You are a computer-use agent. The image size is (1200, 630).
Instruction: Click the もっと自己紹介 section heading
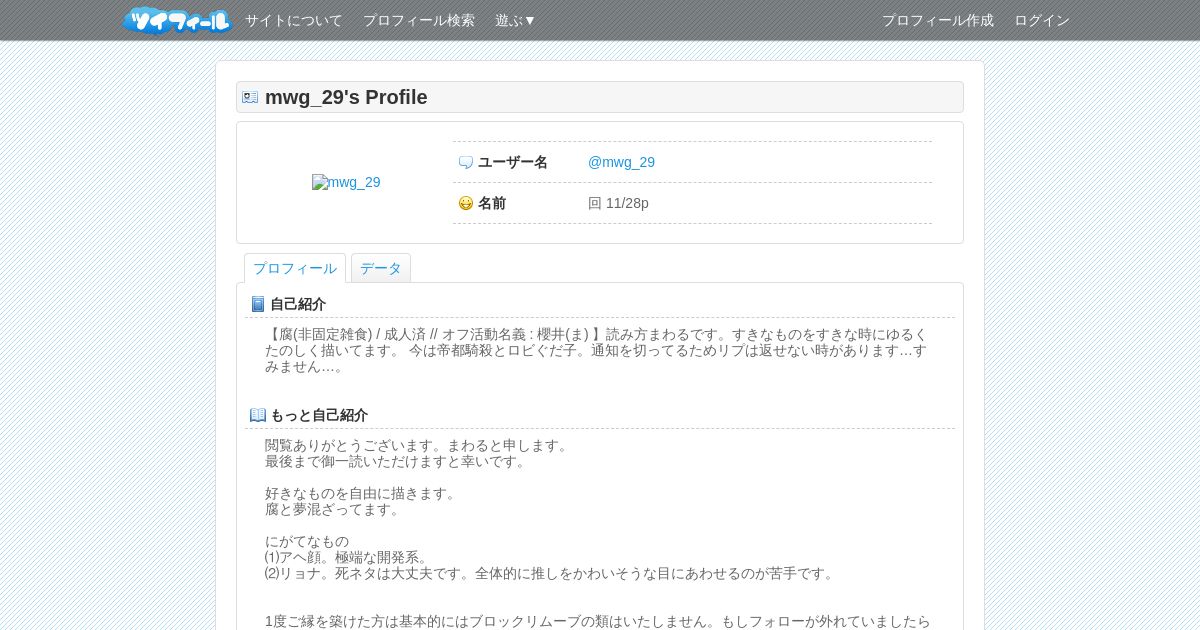(x=319, y=415)
